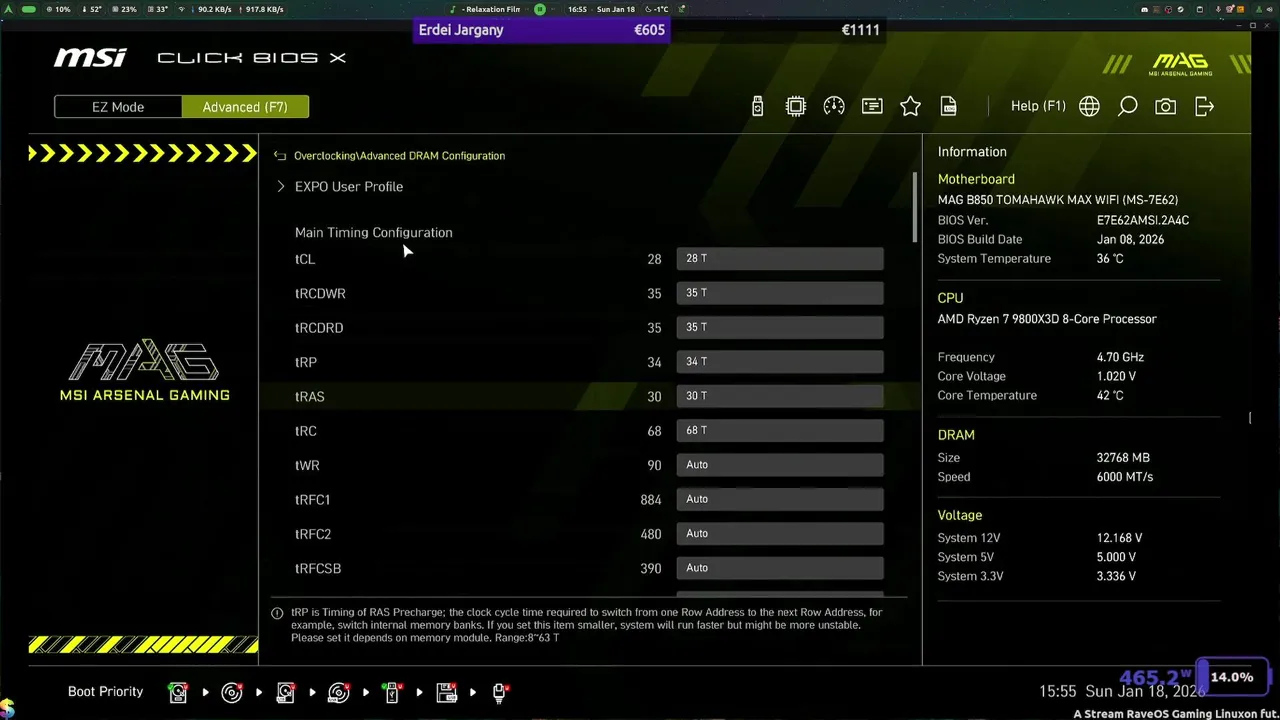Open the speedometer overclocking icon
1280x720 pixels.
(x=834, y=106)
